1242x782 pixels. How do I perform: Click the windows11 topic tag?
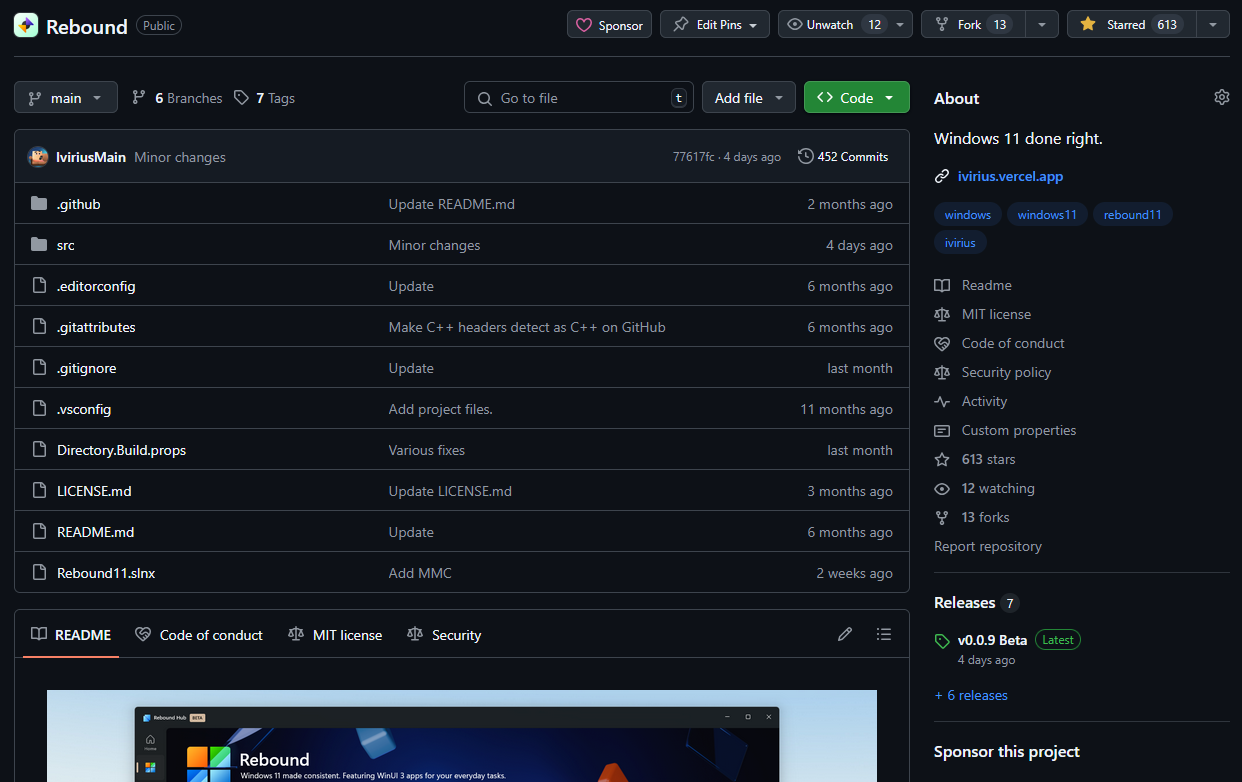pyautogui.click(x=1047, y=214)
